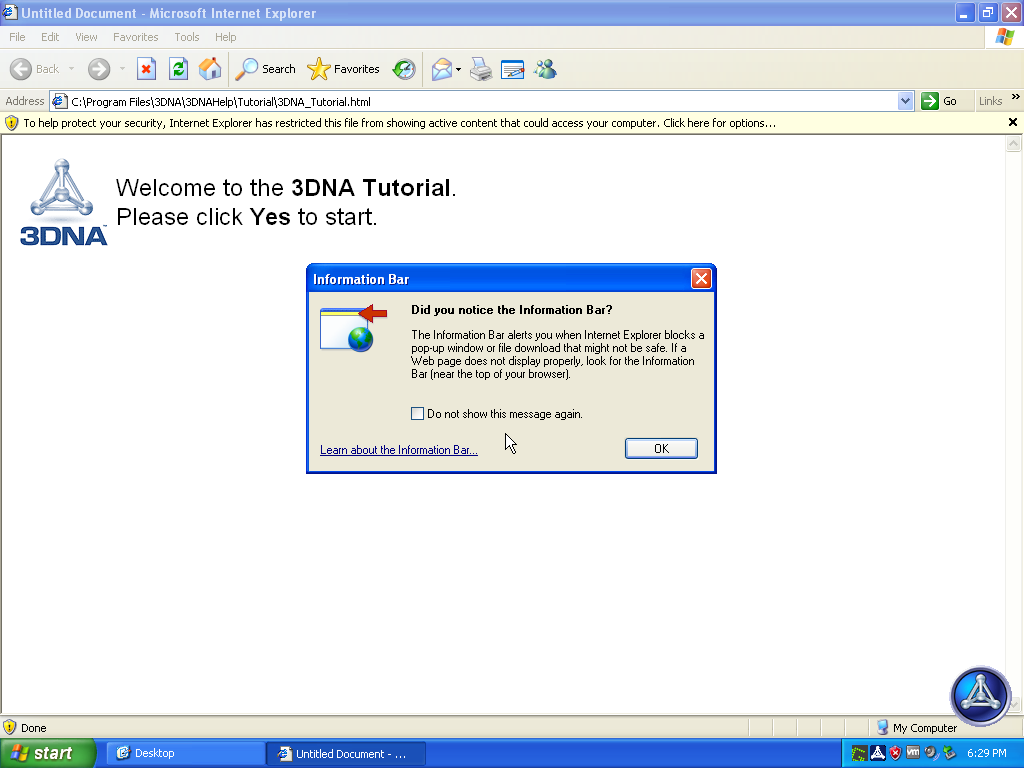Viewport: 1024px width, 768px height.
Task: Click the red shield tray icon
Action: [895, 753]
